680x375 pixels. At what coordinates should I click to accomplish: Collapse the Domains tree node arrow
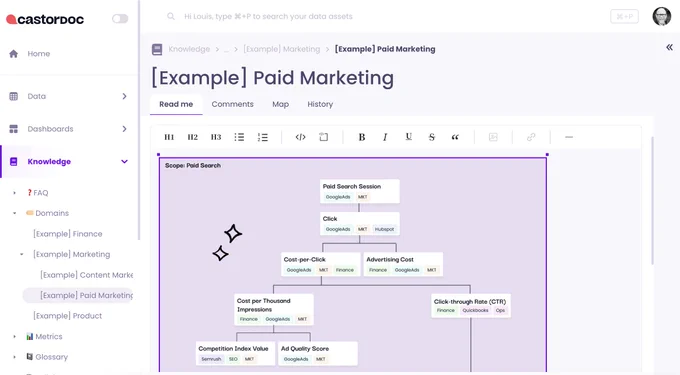(14, 213)
